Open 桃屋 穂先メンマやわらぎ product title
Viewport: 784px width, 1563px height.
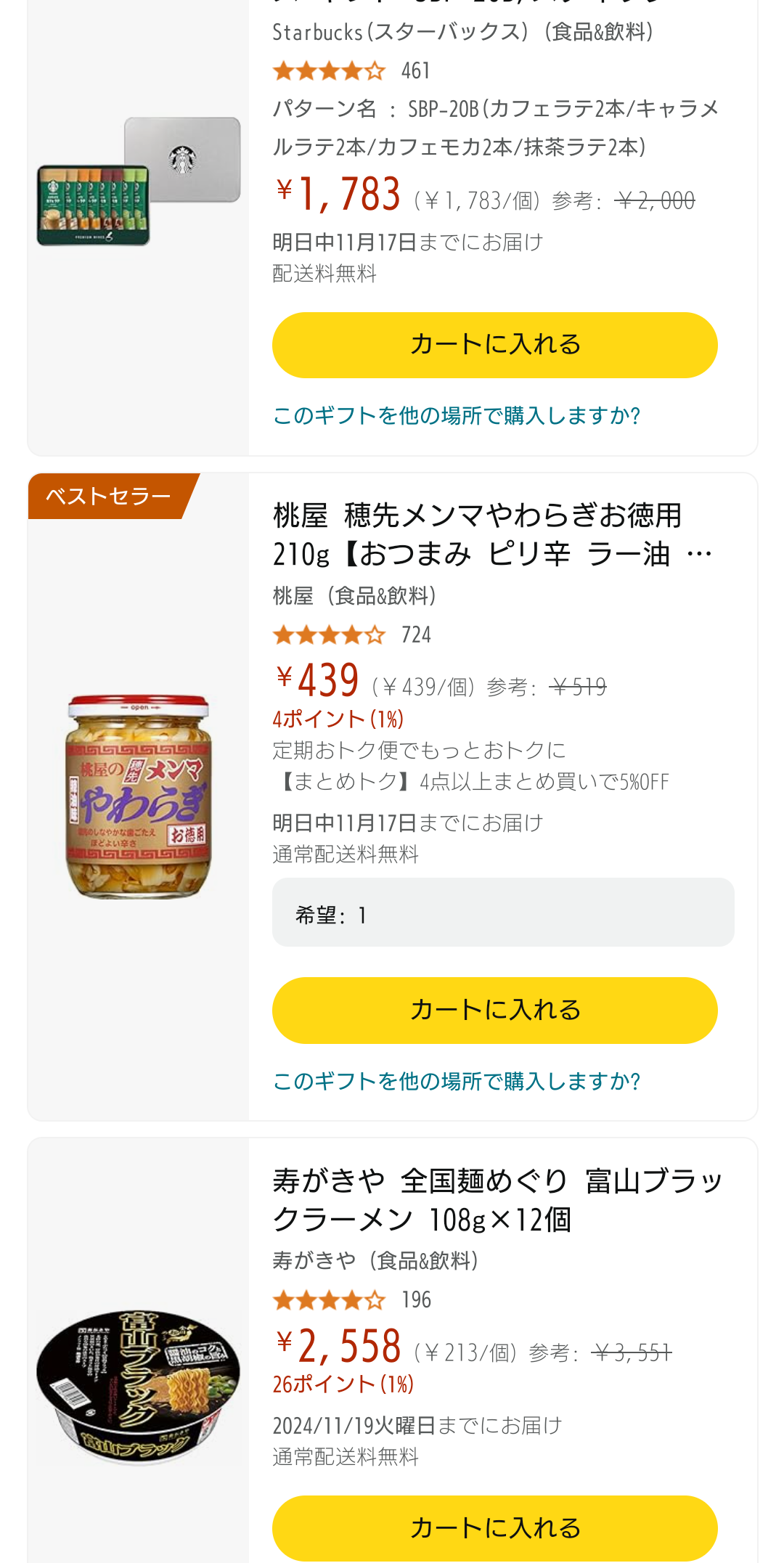click(x=492, y=534)
